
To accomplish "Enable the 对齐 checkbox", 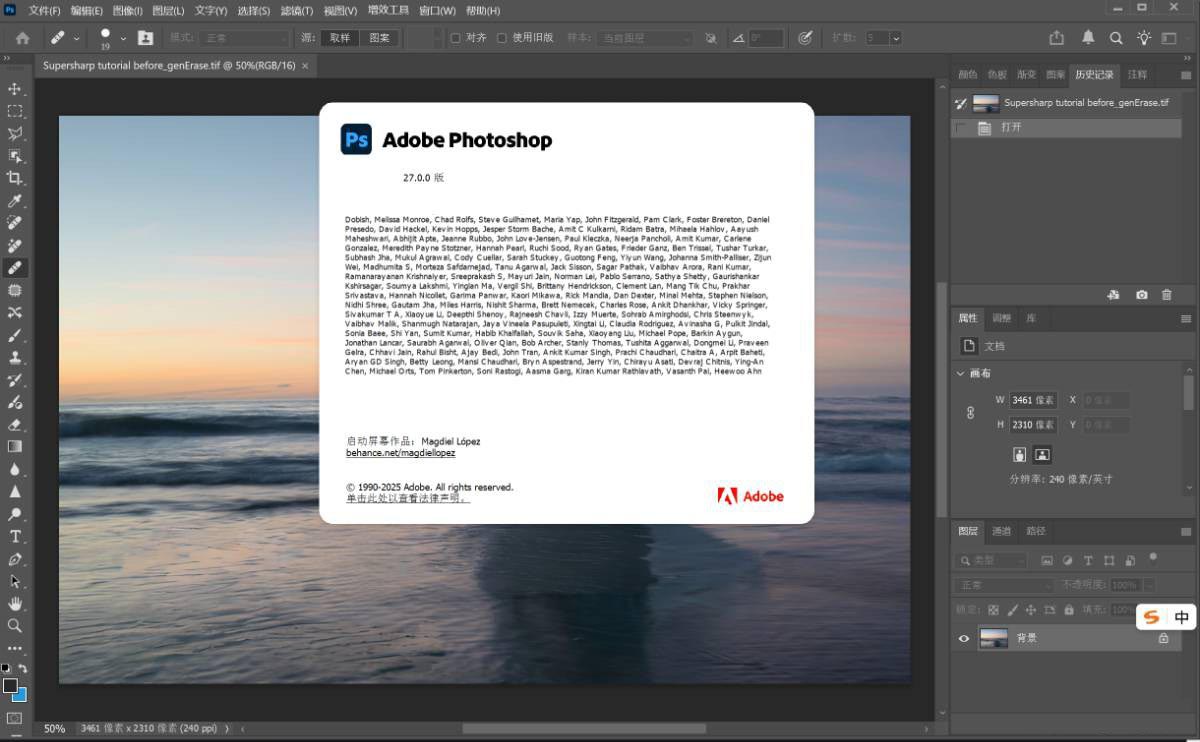I will tap(455, 38).
